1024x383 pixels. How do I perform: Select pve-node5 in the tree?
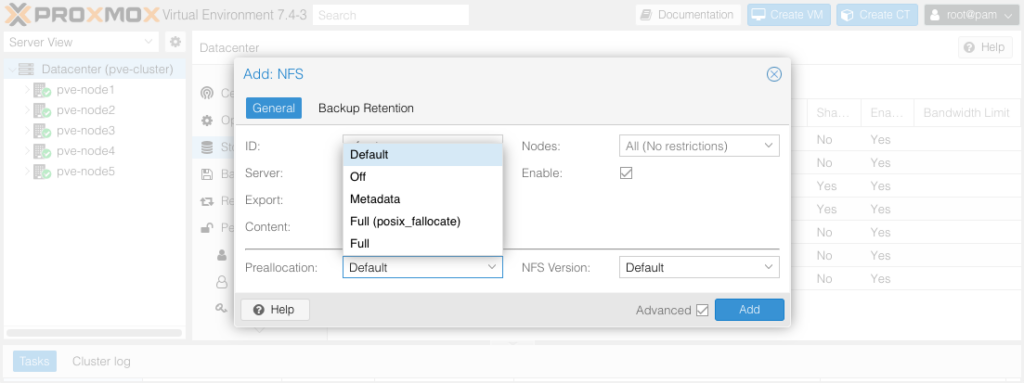pos(86,172)
